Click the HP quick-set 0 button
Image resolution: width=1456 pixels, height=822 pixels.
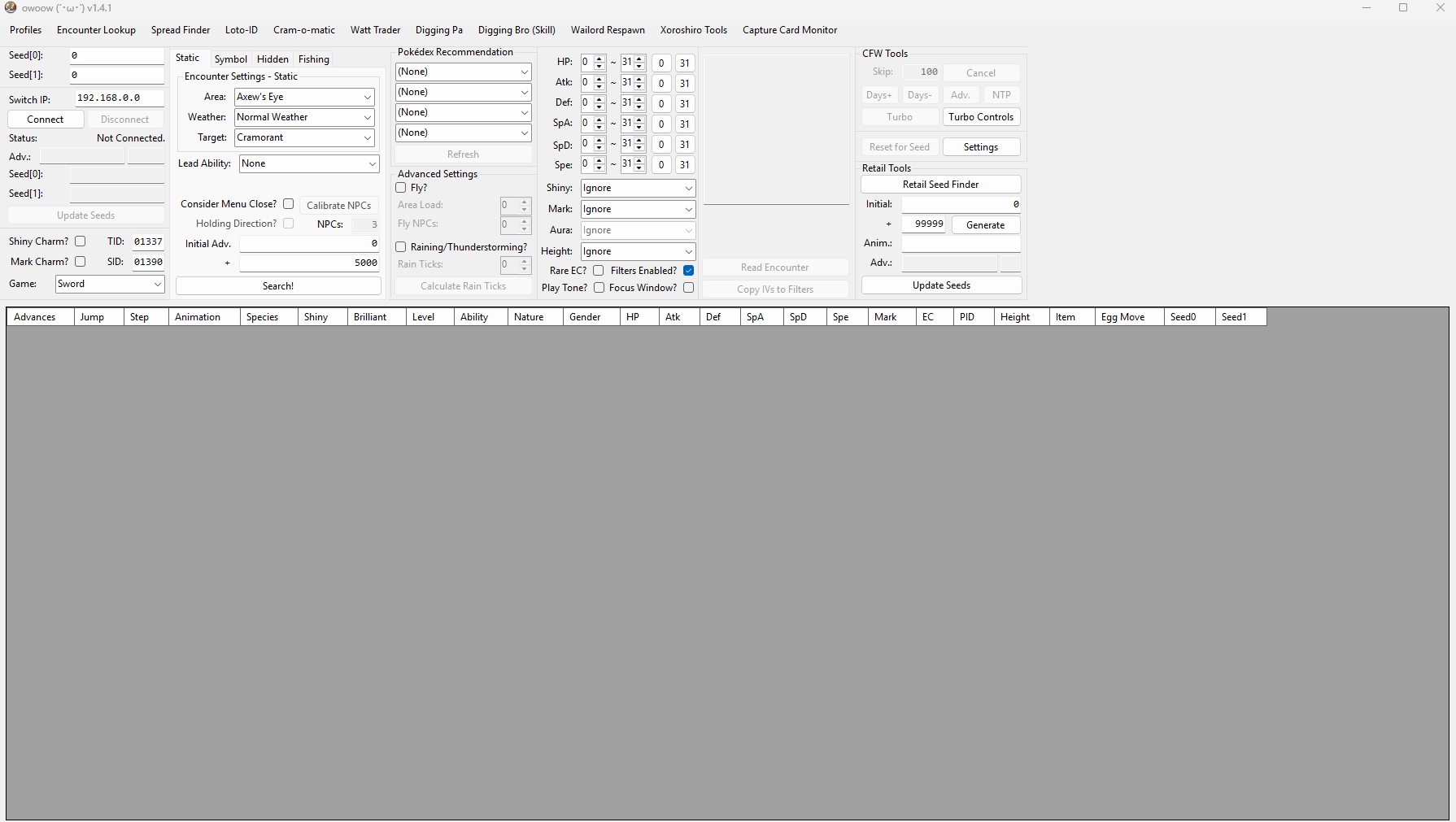point(661,63)
